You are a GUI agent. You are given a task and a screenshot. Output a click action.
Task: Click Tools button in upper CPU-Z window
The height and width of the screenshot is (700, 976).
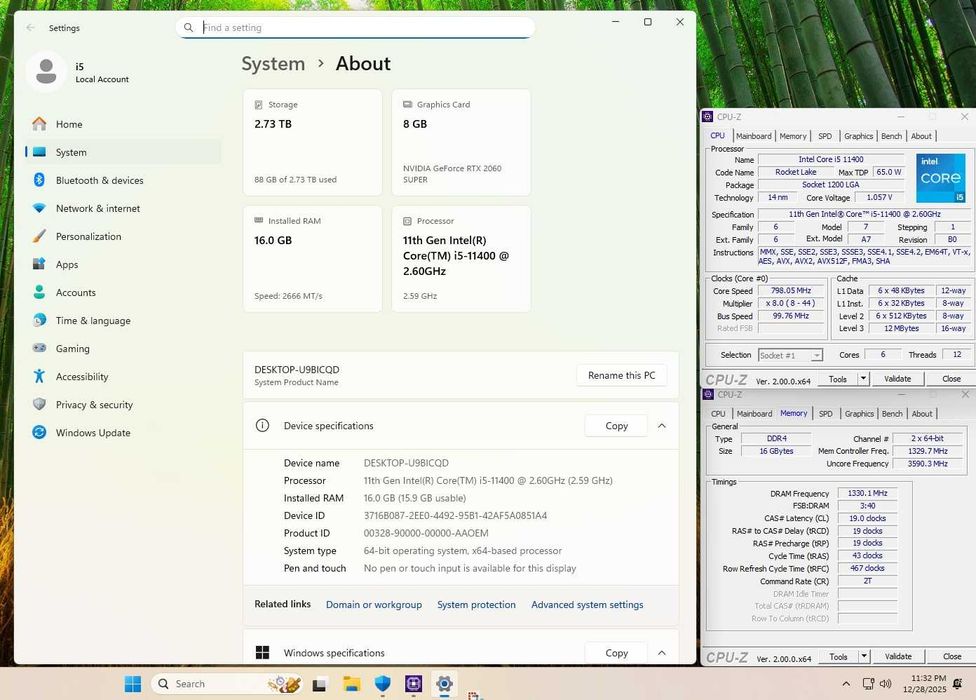click(837, 378)
